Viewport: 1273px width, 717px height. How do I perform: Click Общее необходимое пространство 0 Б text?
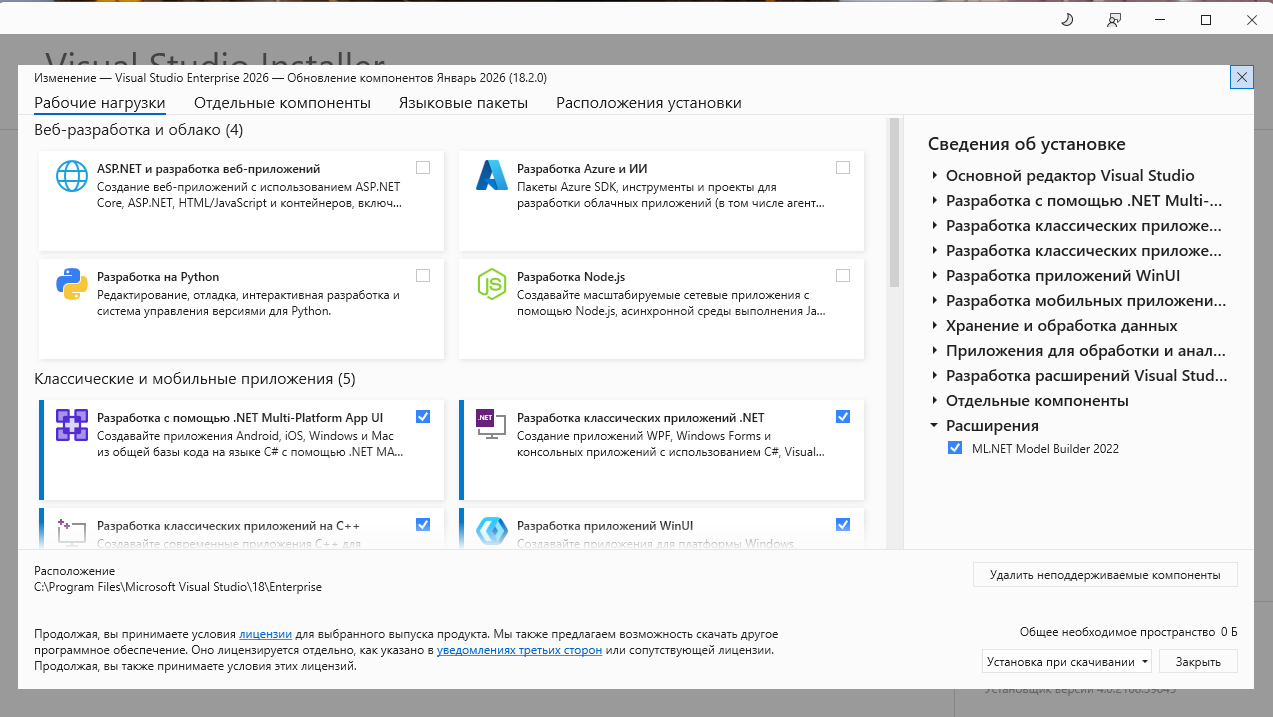click(1129, 632)
